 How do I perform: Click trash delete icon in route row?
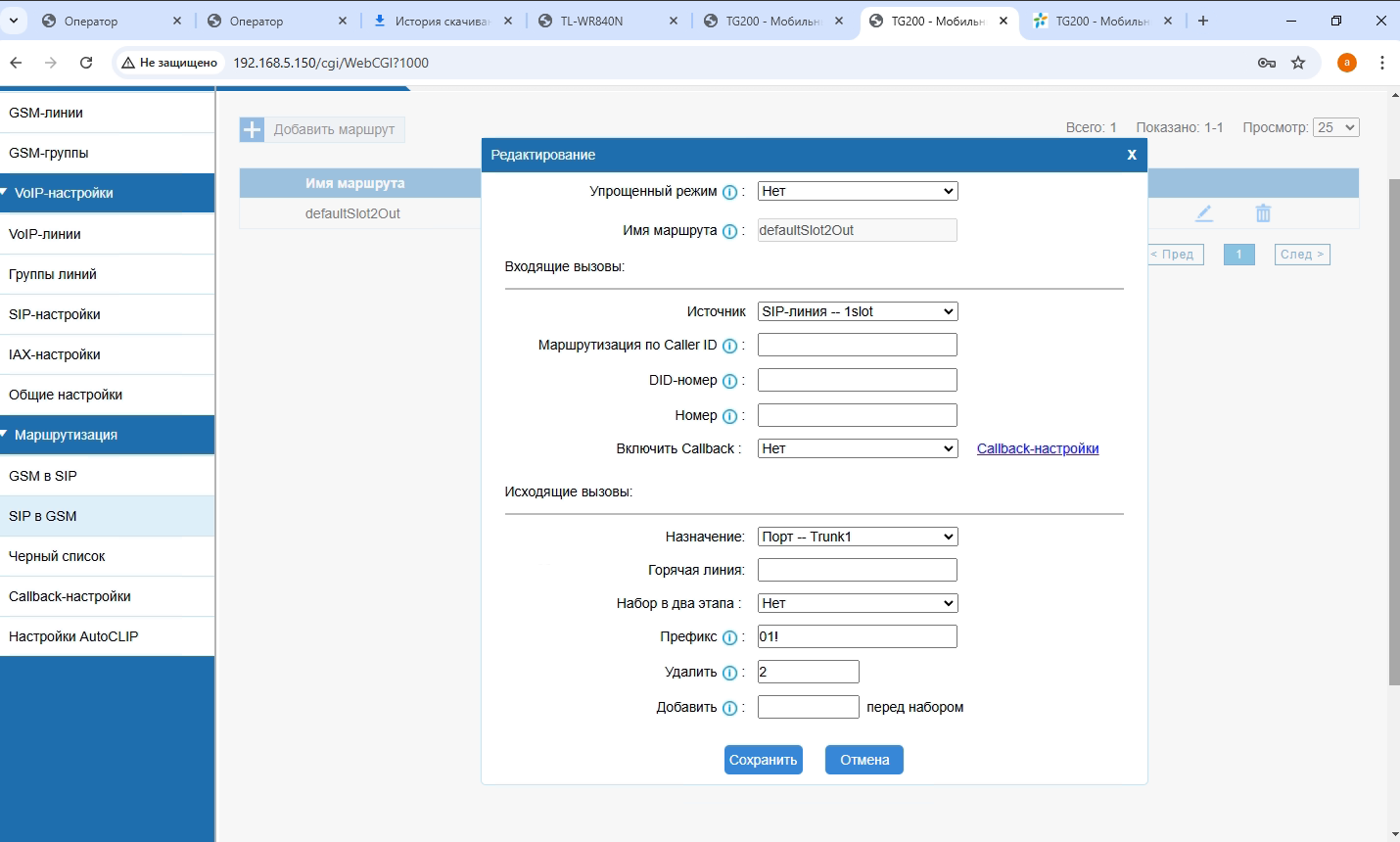click(1263, 213)
